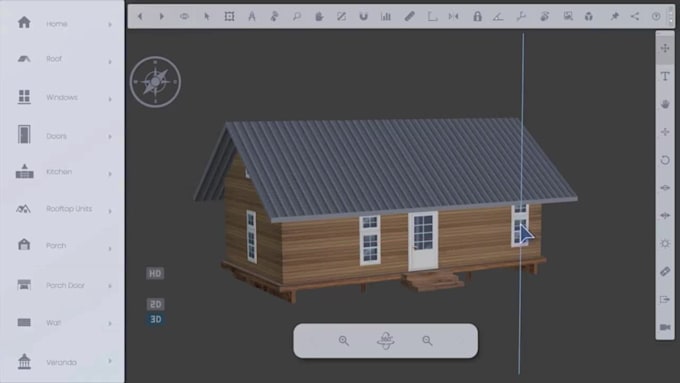Switch to 3D view

tap(155, 319)
